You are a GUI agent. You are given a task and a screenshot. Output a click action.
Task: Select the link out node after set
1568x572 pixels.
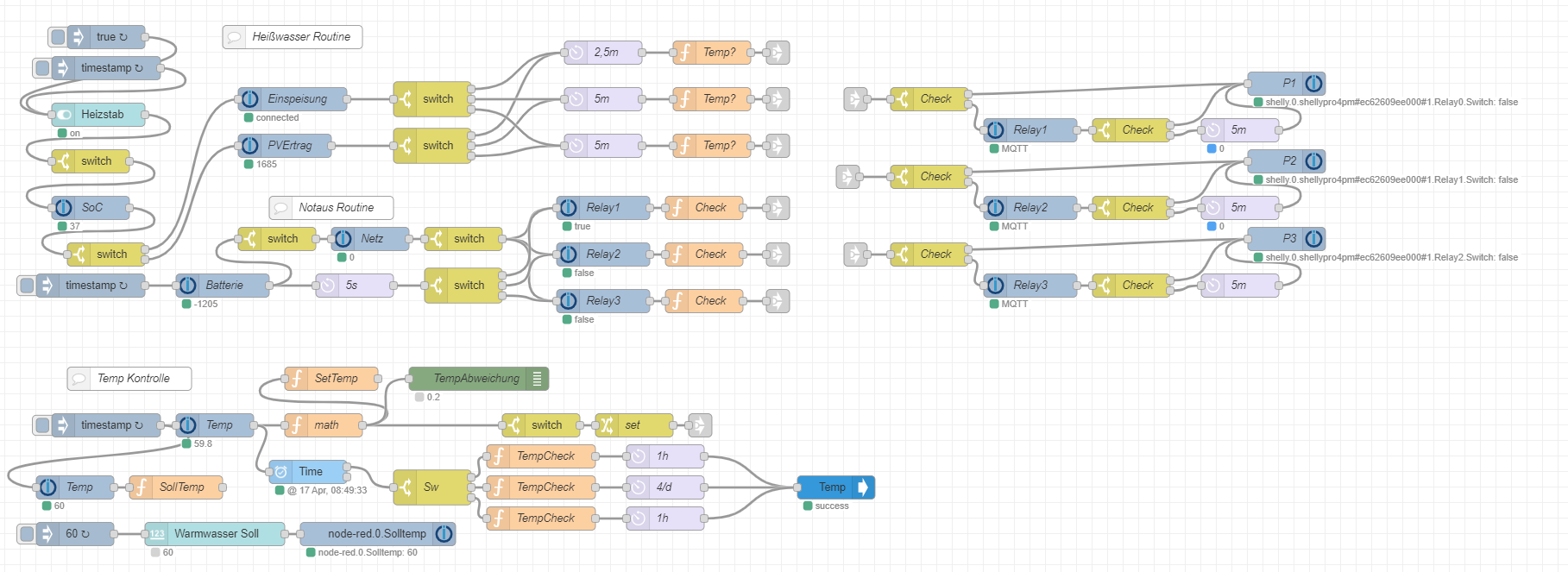click(x=700, y=425)
